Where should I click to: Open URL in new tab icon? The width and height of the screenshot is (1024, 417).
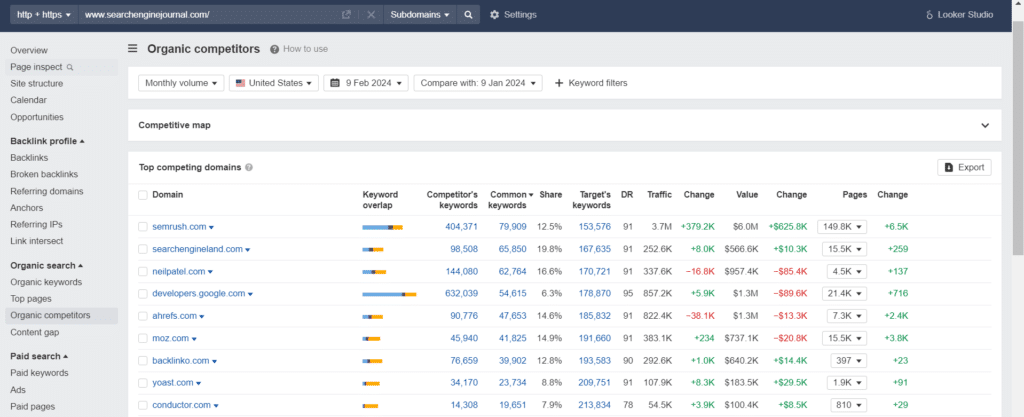347,14
